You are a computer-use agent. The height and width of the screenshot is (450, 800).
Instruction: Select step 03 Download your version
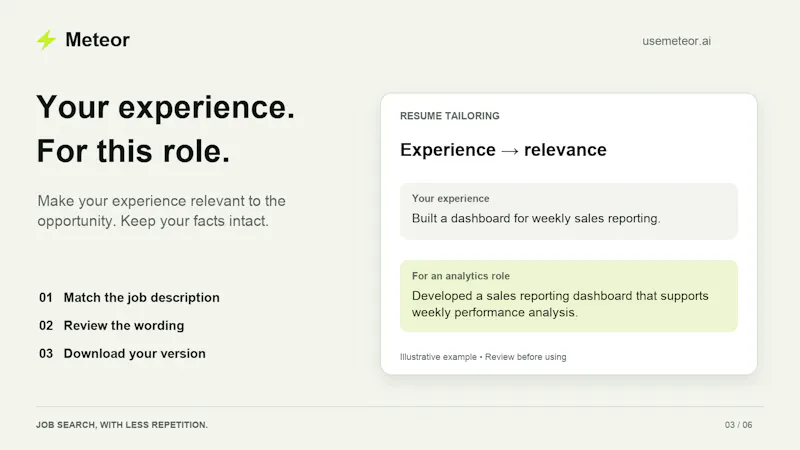[x=122, y=354]
